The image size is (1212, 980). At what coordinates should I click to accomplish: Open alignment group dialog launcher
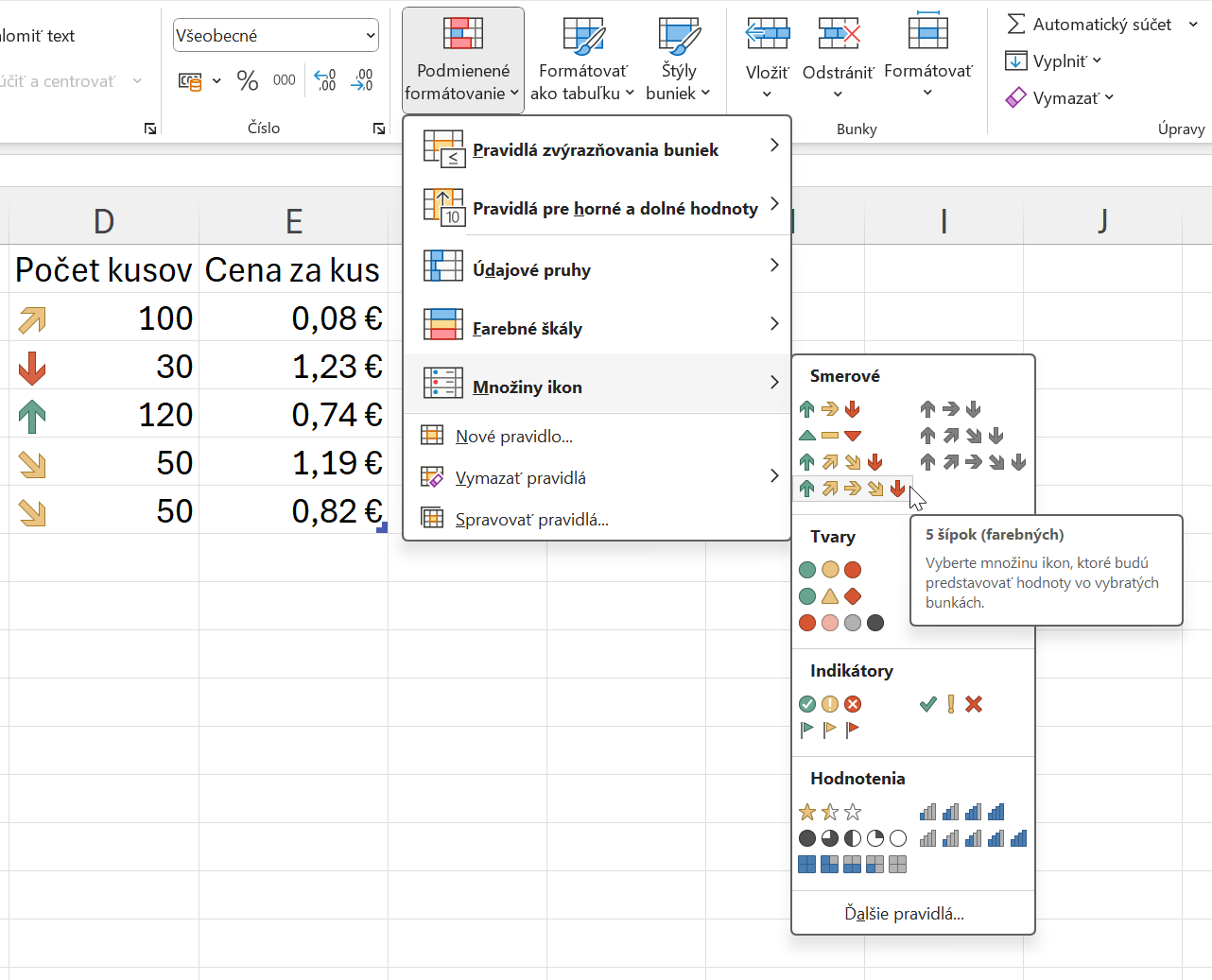click(150, 129)
